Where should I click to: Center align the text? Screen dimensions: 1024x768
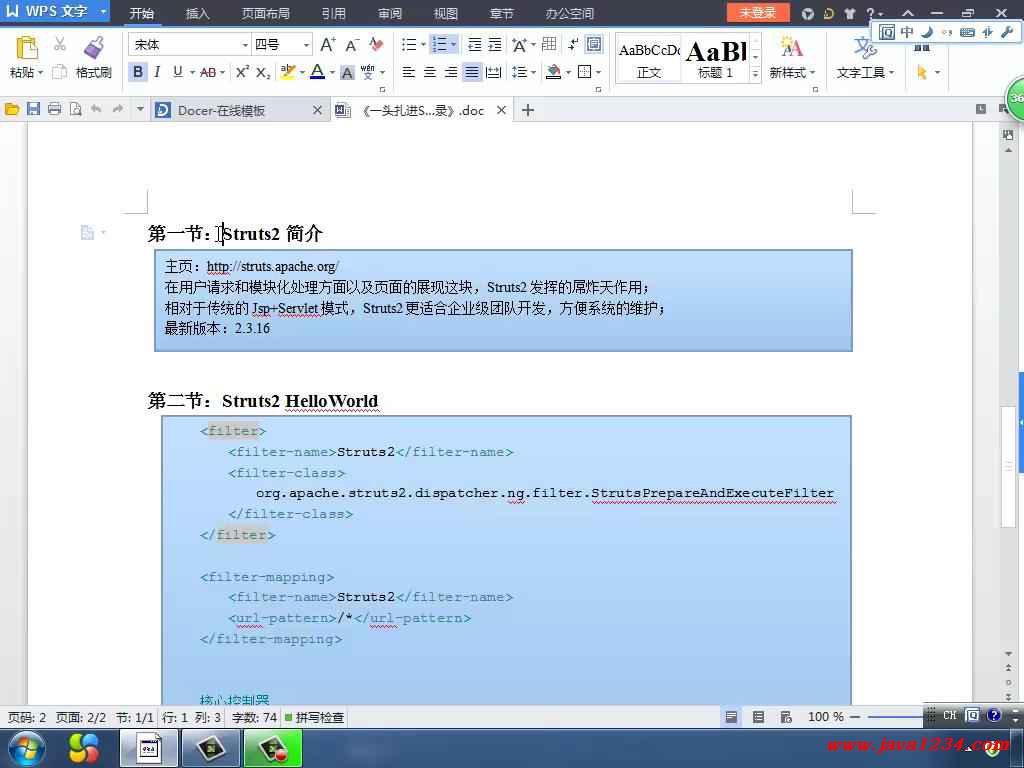[x=430, y=72]
